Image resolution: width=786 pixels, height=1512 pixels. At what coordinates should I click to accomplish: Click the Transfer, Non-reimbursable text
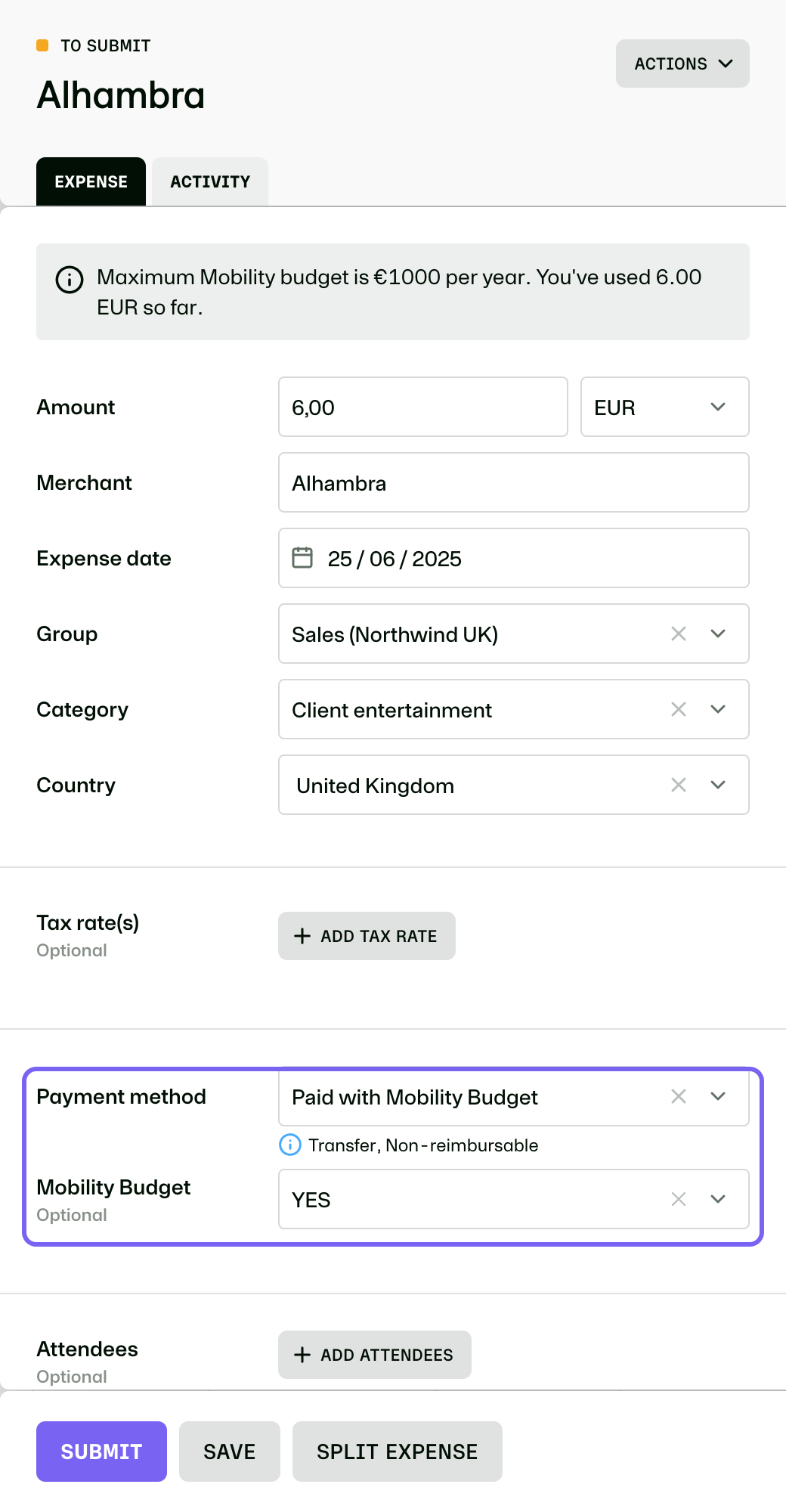click(x=423, y=1145)
